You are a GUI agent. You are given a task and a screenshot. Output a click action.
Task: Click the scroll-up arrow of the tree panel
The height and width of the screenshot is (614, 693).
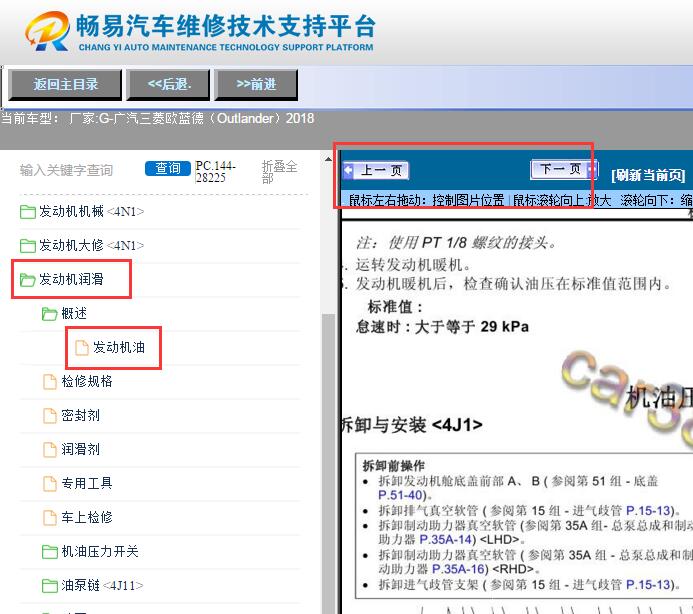pos(328,159)
